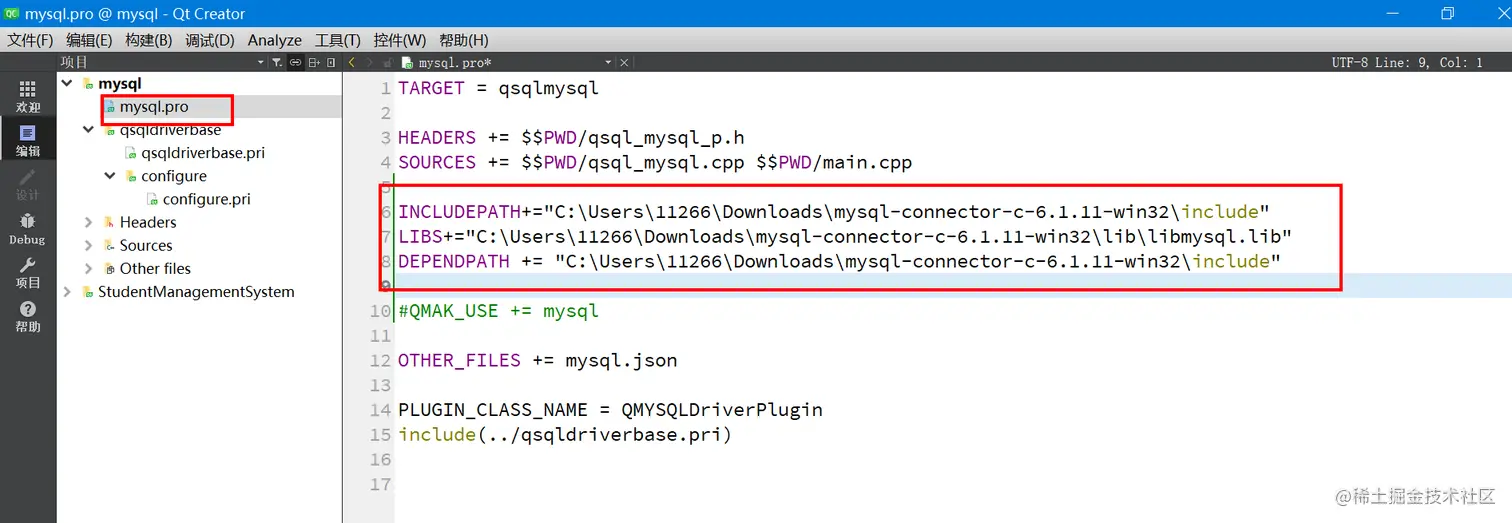Collapse the qsqldriverbase node
The width and height of the screenshot is (1512, 523).
[89, 130]
